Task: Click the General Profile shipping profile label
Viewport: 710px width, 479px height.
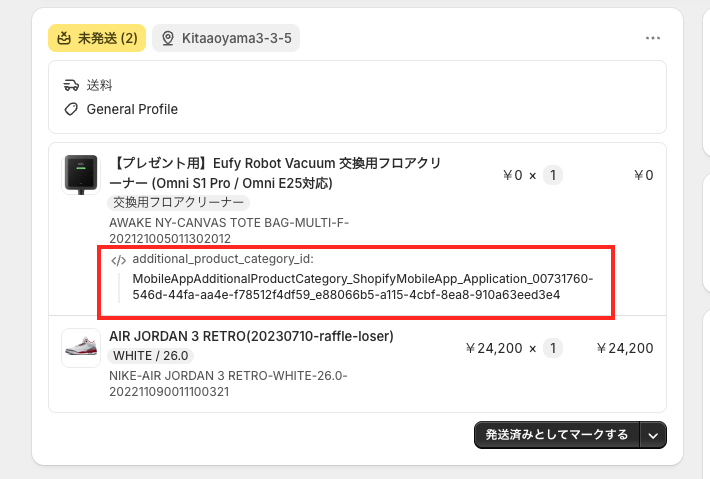Action: 132,109
